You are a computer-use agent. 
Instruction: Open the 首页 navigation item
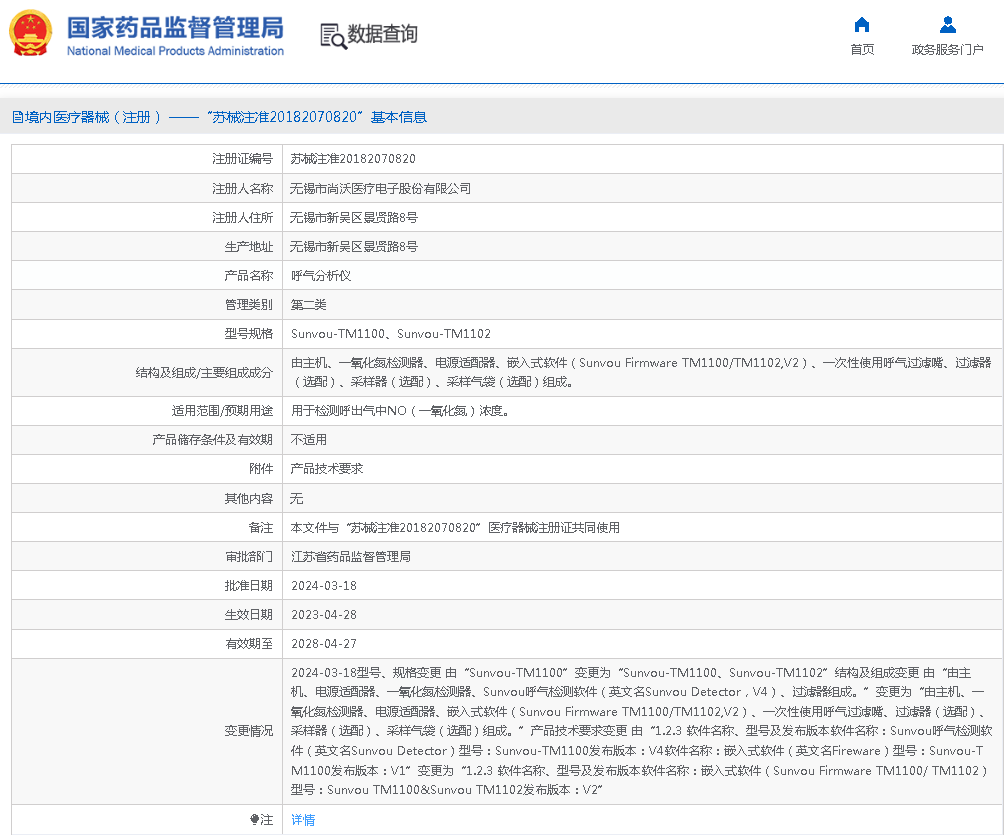(x=861, y=50)
